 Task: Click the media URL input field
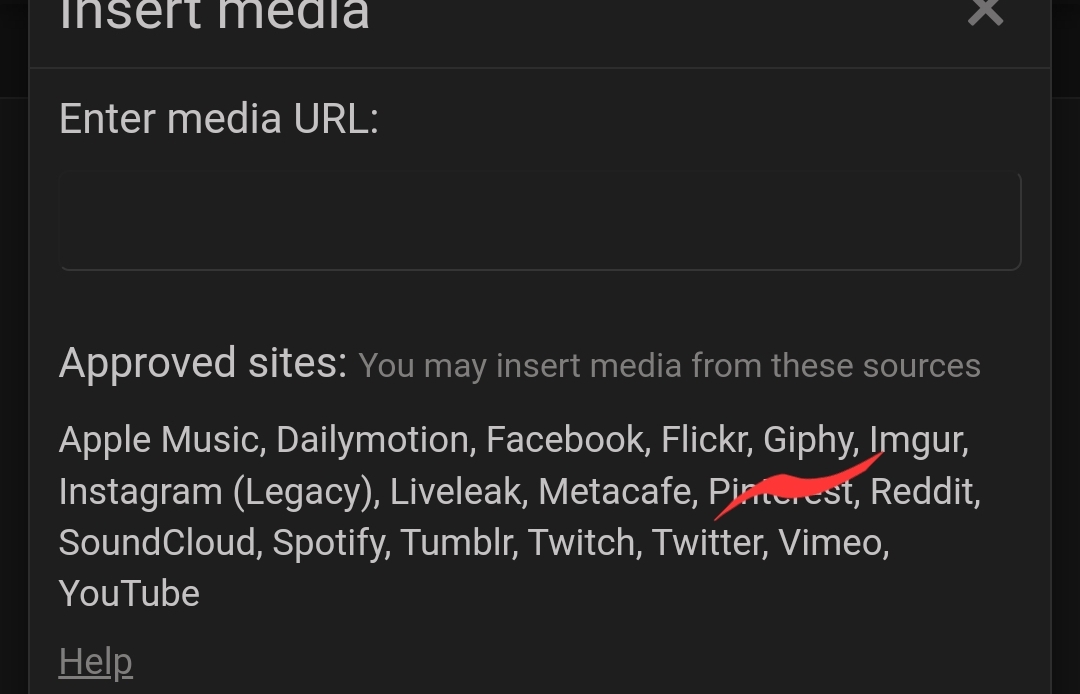[x=540, y=221]
